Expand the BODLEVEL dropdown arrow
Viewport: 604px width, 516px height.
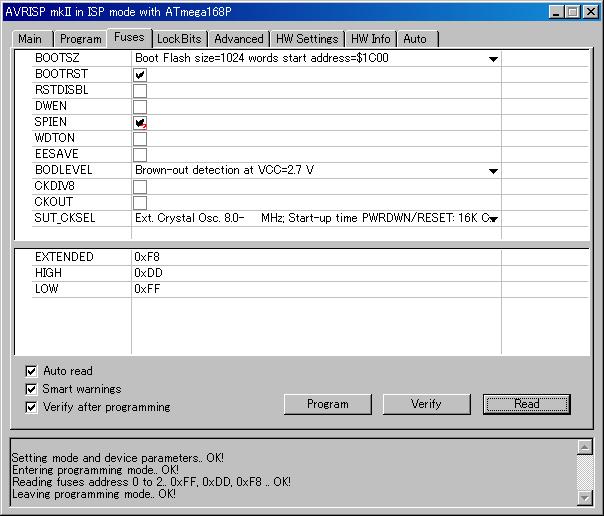(493, 171)
